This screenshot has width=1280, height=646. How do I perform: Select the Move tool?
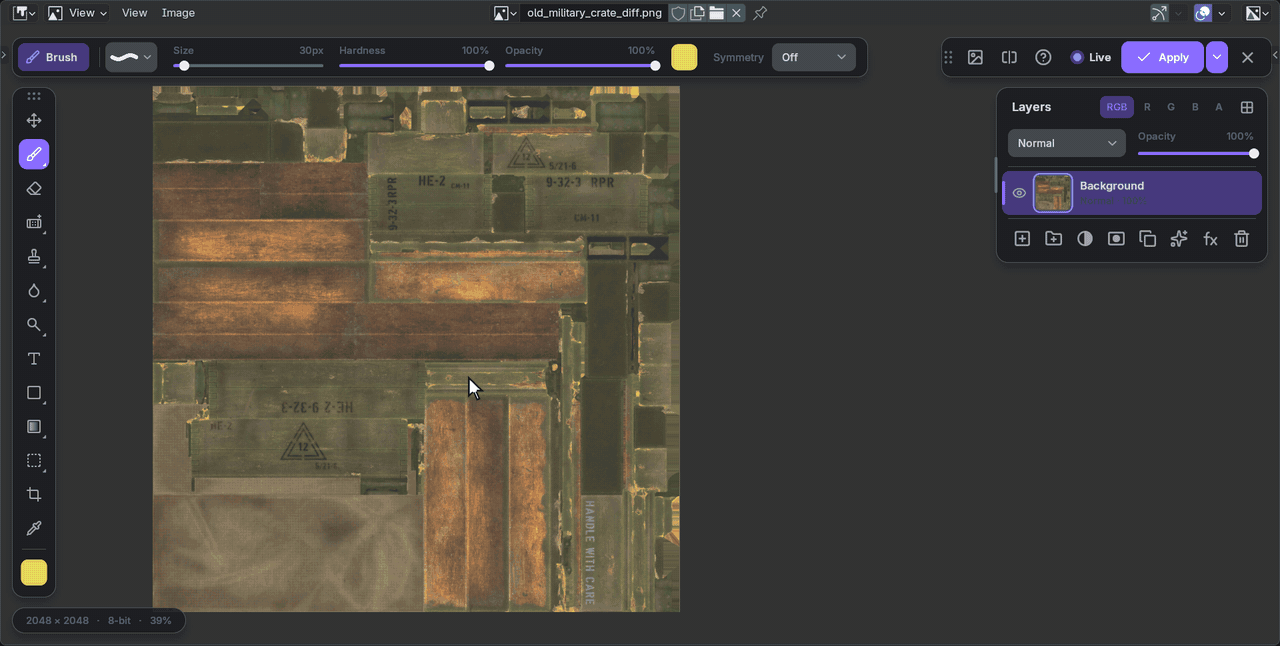[34, 121]
